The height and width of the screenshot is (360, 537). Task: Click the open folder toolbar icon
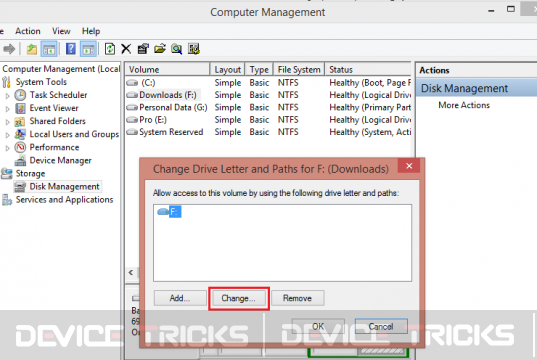(x=160, y=49)
